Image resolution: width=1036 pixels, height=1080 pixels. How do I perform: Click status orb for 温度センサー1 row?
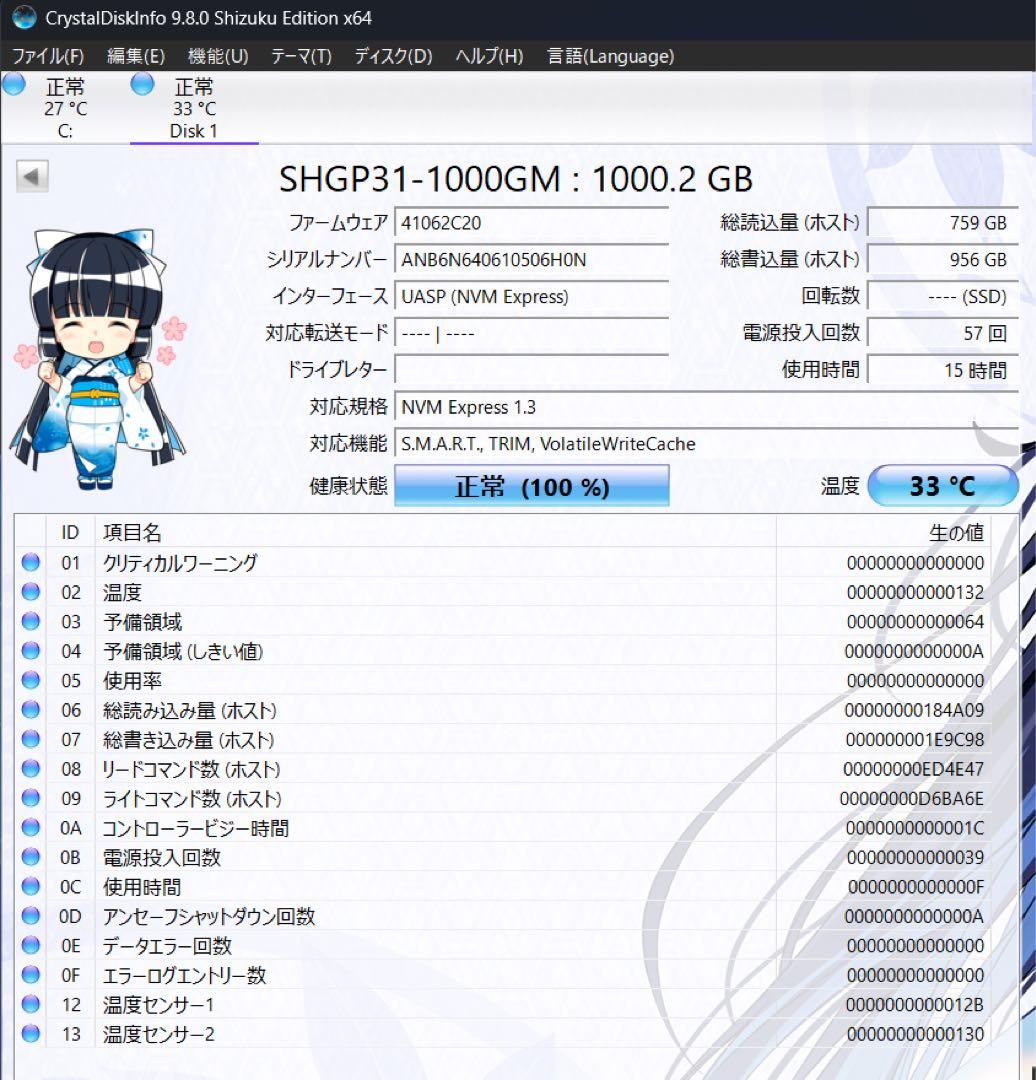coord(30,1004)
